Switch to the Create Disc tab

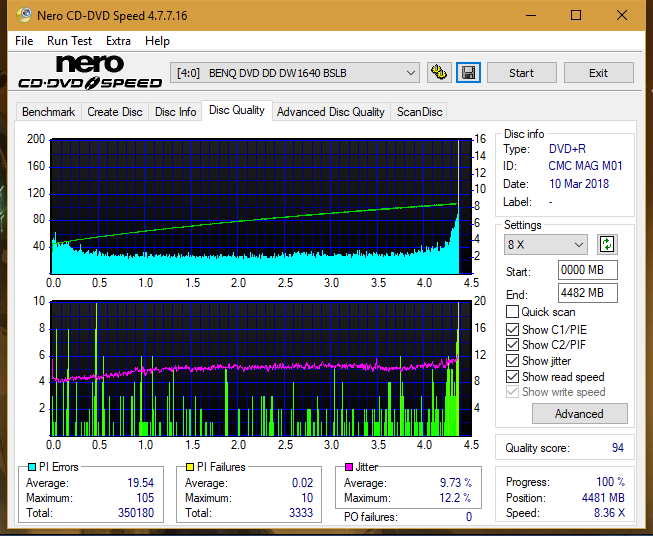point(115,112)
